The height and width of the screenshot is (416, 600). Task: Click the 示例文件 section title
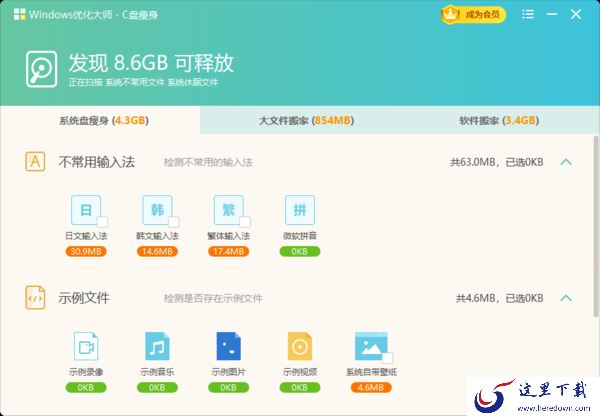84,298
